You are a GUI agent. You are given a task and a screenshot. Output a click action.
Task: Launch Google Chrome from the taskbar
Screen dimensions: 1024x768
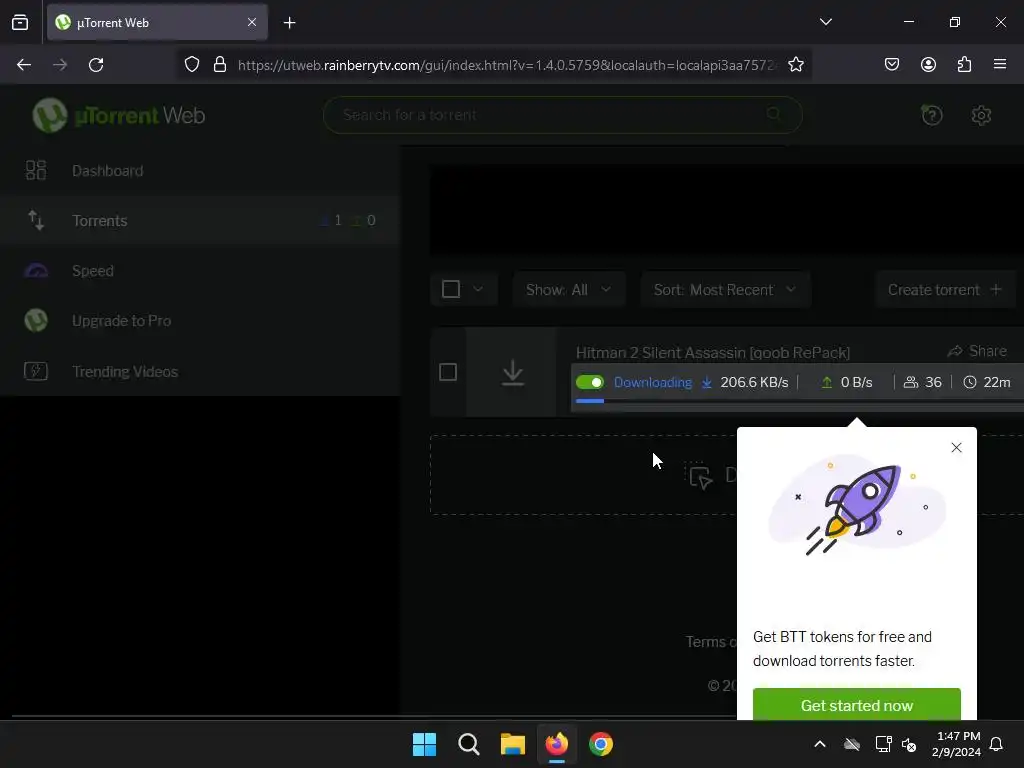[601, 744]
